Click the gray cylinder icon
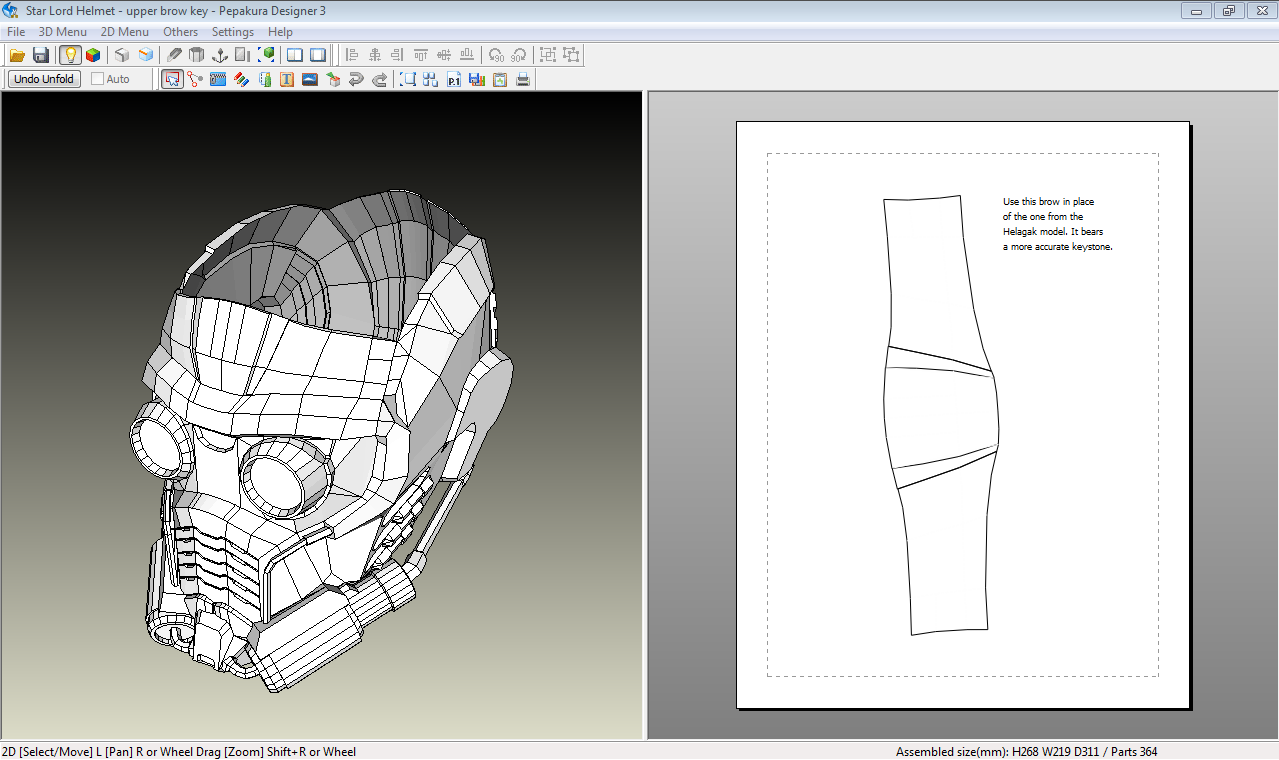This screenshot has height=760, width=1279. (x=197, y=55)
